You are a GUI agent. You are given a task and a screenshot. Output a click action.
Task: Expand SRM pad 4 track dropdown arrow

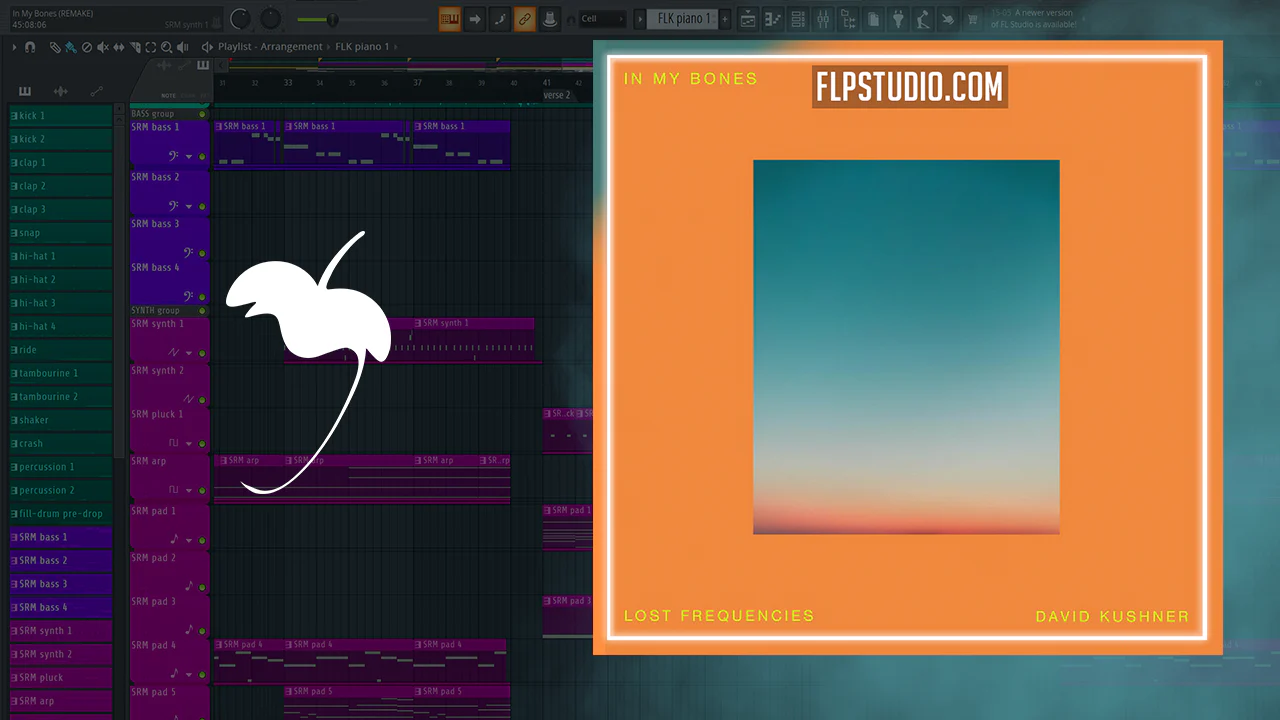click(x=189, y=674)
